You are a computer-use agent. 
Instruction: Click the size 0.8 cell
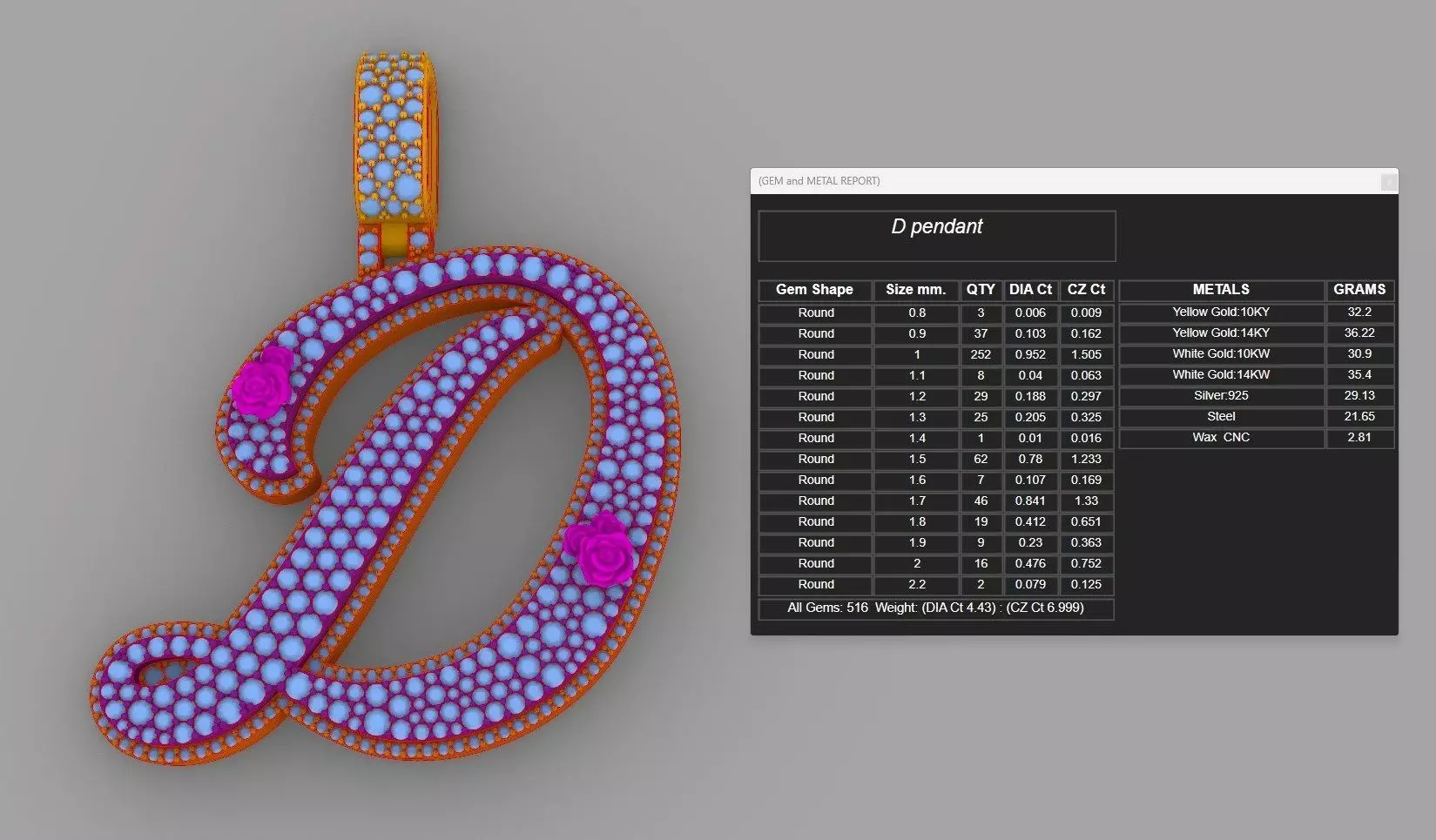coord(916,313)
